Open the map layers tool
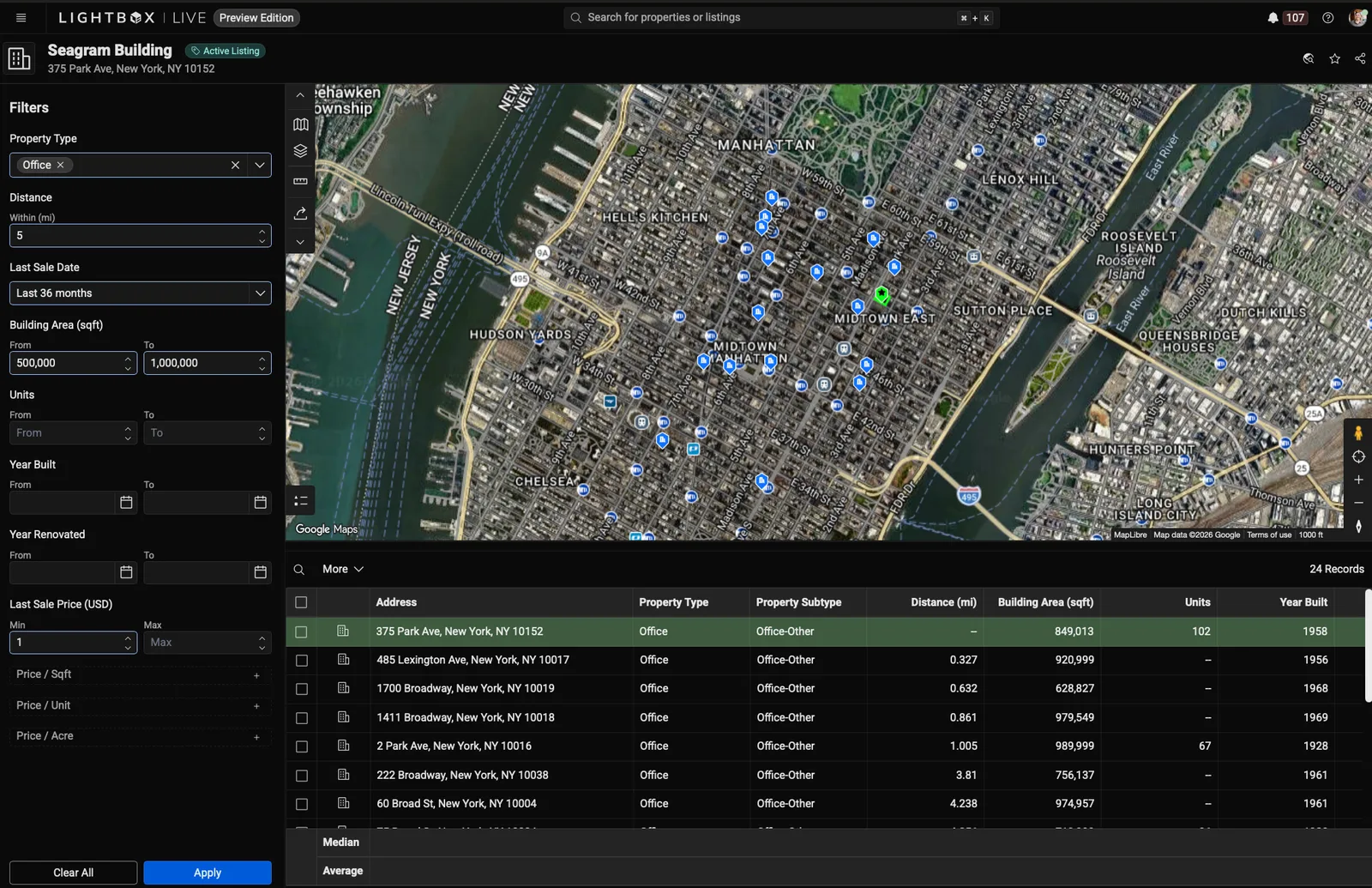 tap(300, 151)
